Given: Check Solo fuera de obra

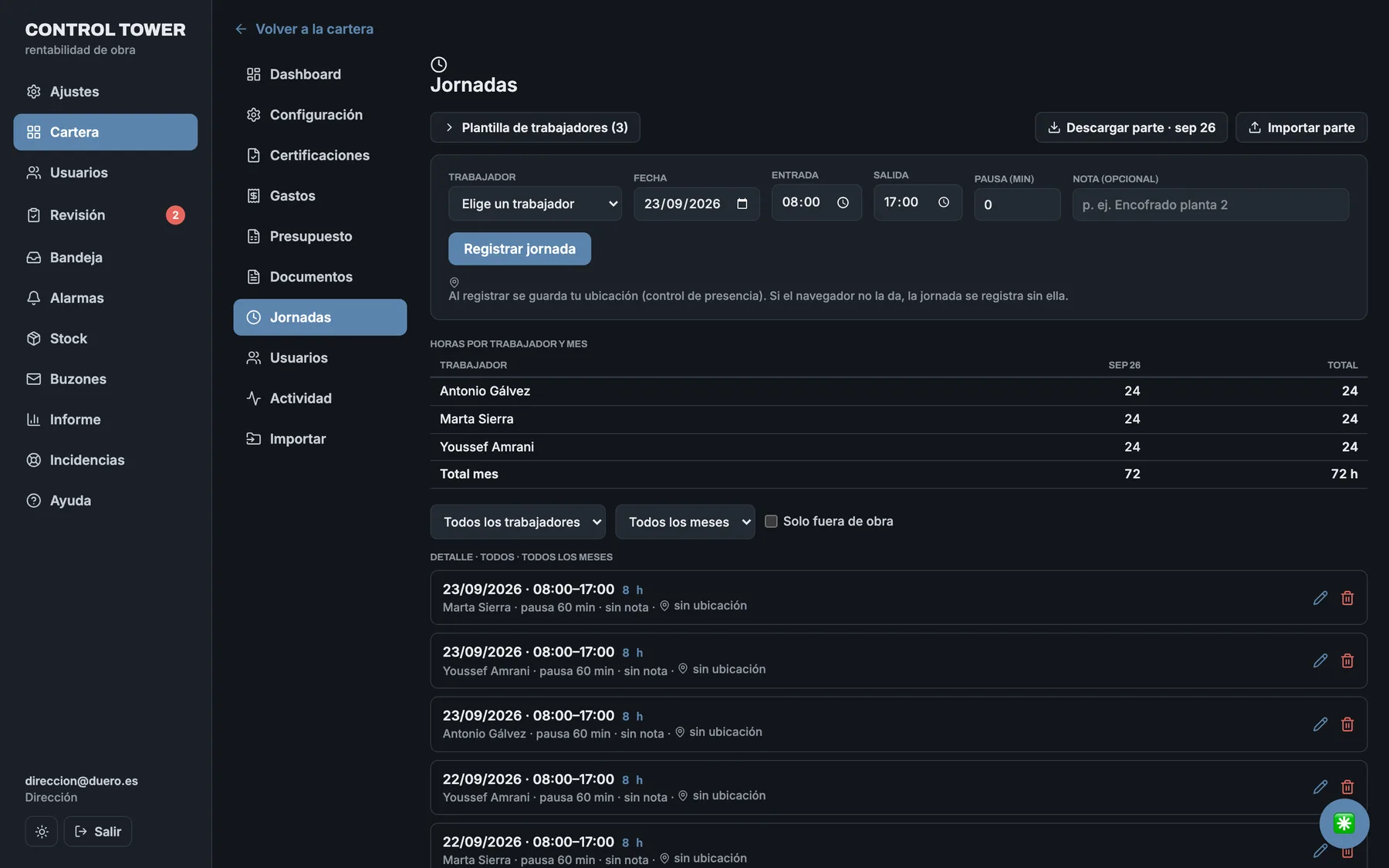Looking at the screenshot, I should pyautogui.click(x=771, y=522).
